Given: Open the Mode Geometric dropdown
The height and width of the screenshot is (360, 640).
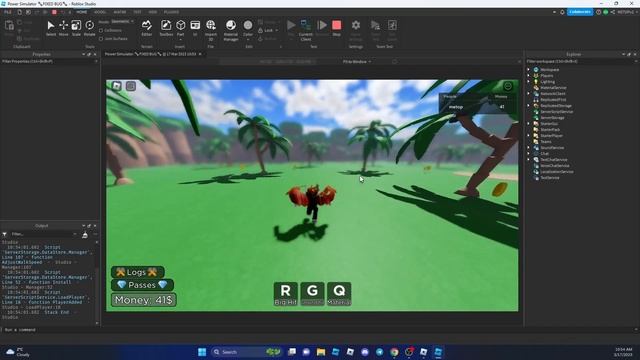Looking at the screenshot, I should tap(122, 21).
